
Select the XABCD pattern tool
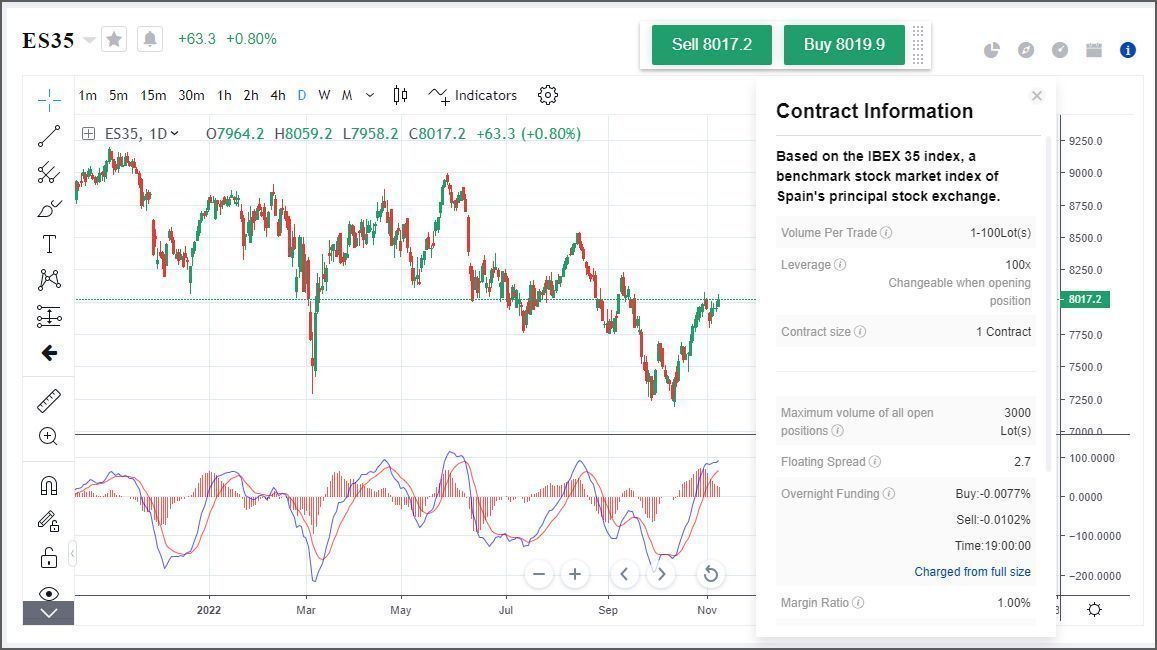tap(47, 280)
